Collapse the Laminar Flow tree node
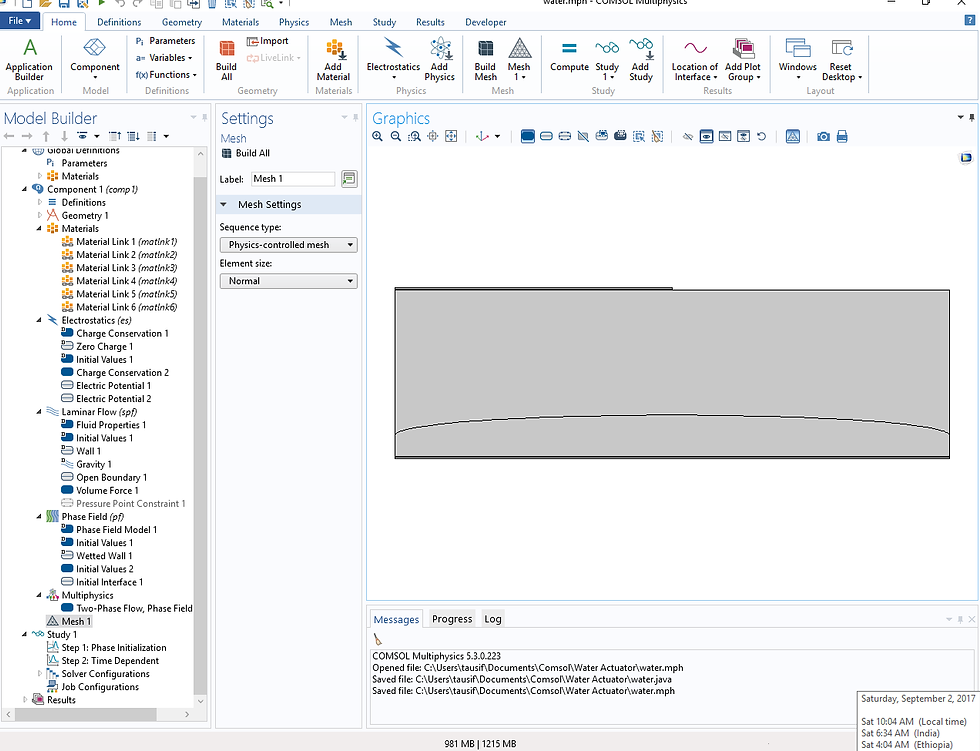The width and height of the screenshot is (980, 751). (x=39, y=412)
